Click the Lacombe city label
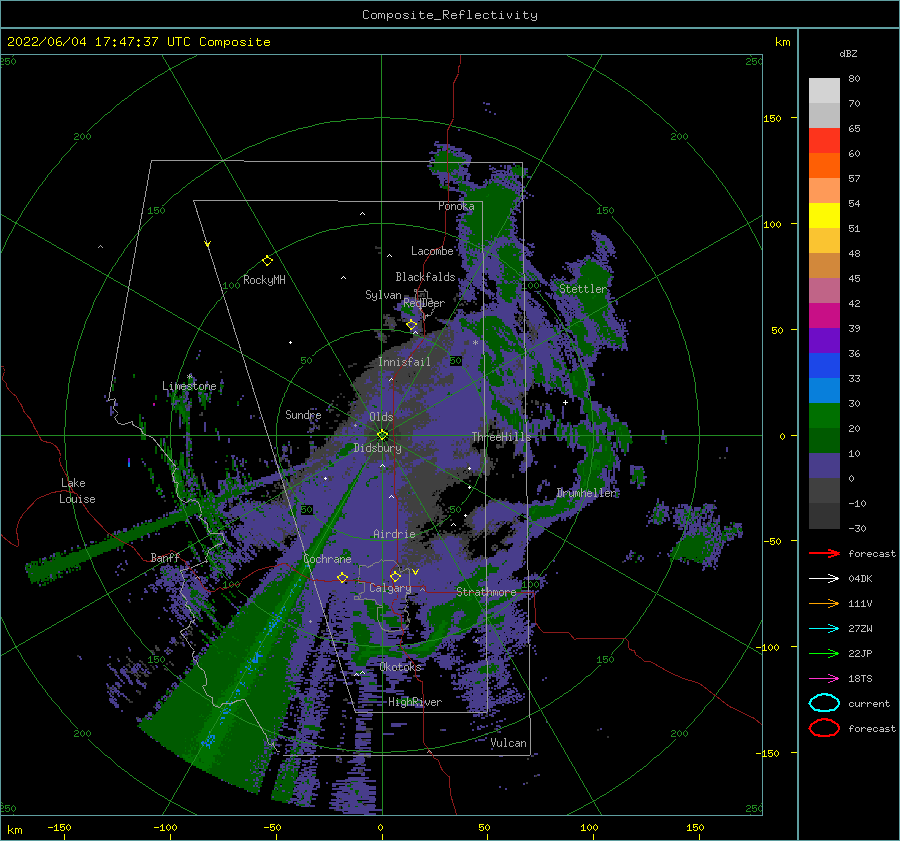The width and height of the screenshot is (900, 841). pyautogui.click(x=432, y=251)
